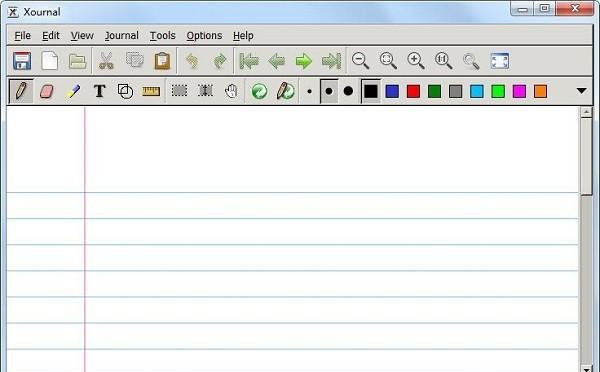Expand the toolbar overflow arrow
The width and height of the screenshot is (600, 372).
point(582,91)
